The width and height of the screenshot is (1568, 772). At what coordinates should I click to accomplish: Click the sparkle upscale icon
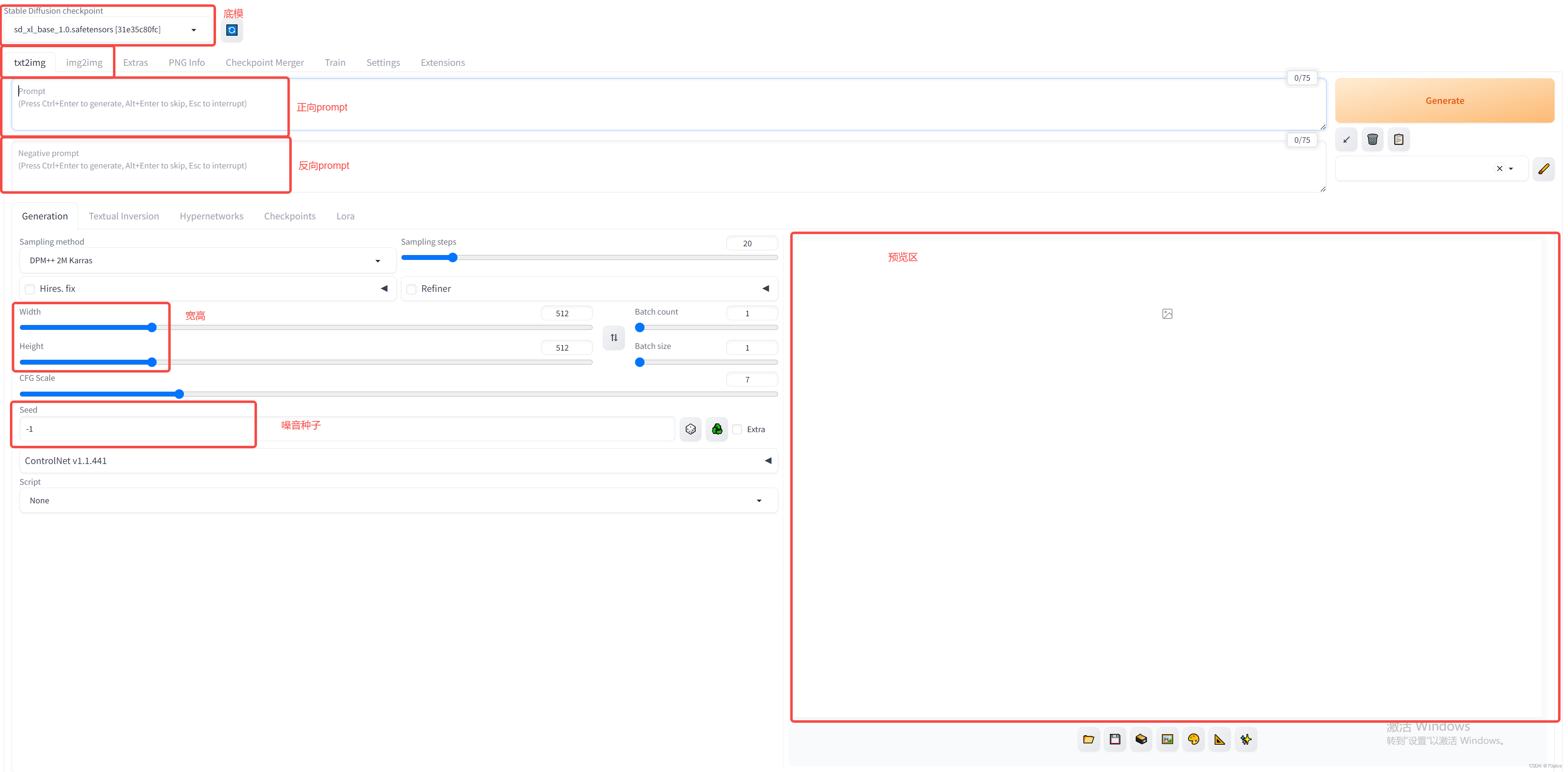pos(1246,739)
